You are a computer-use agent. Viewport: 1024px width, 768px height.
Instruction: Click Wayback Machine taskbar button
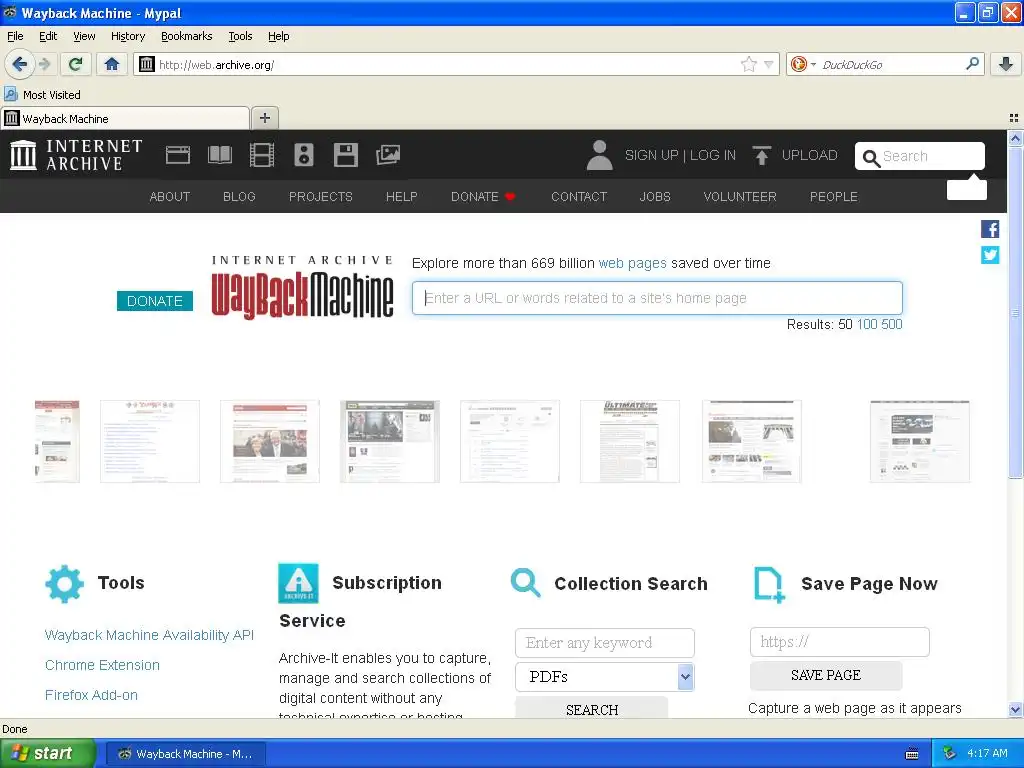185,754
